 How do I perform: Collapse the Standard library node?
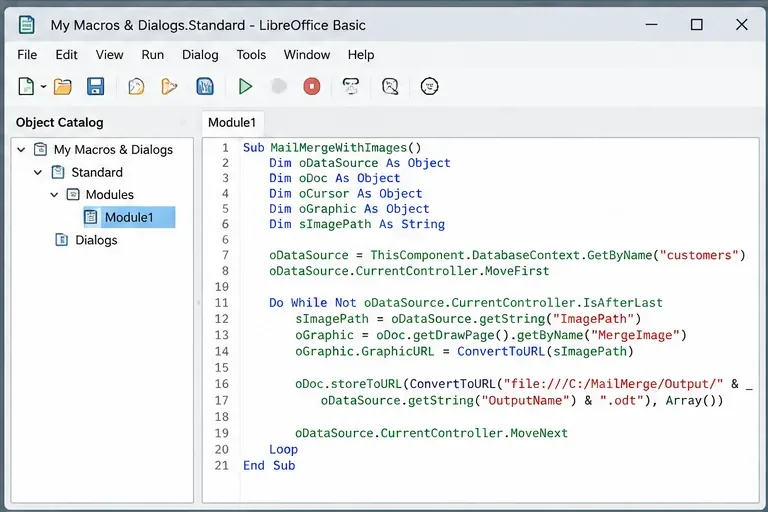38,172
